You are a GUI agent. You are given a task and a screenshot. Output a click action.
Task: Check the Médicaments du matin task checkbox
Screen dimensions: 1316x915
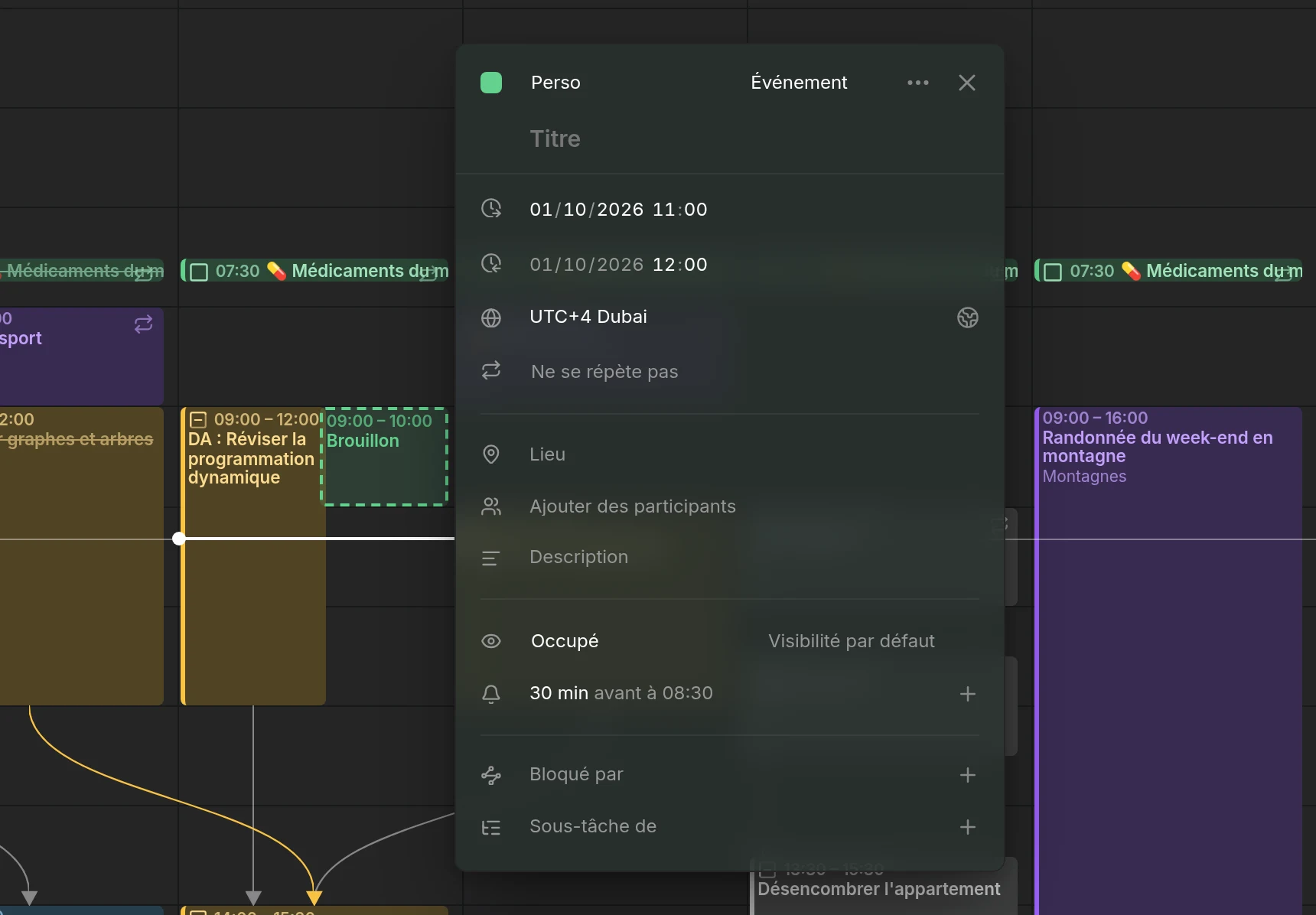click(x=199, y=272)
